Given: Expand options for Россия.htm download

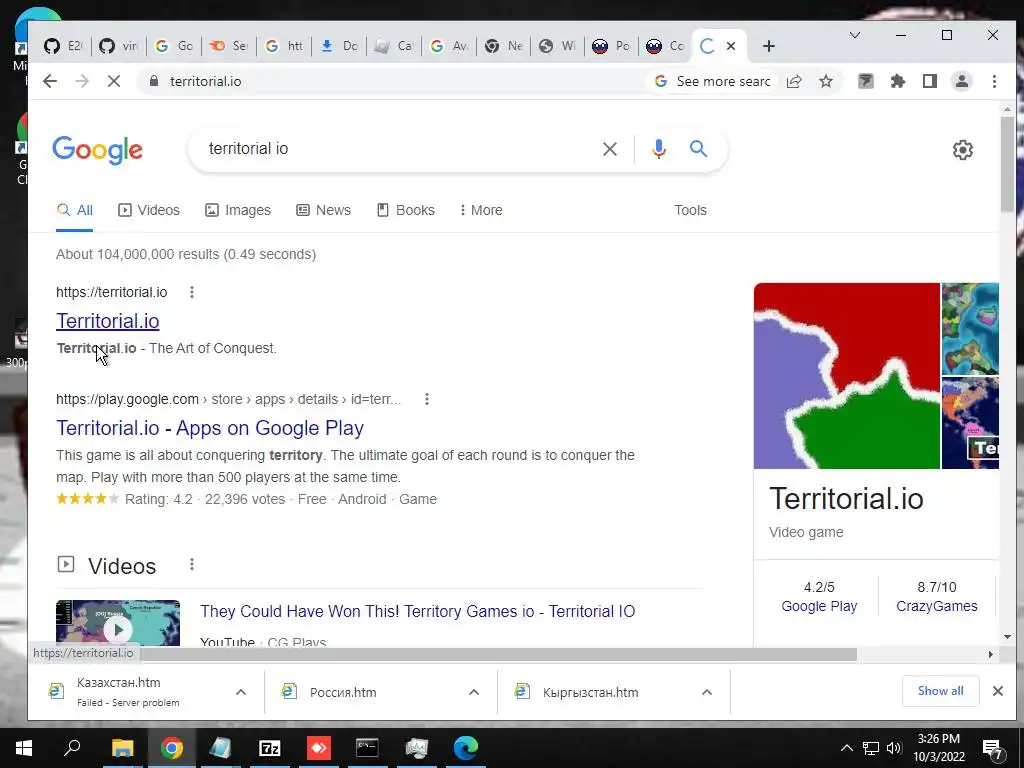Looking at the screenshot, I should [474, 692].
